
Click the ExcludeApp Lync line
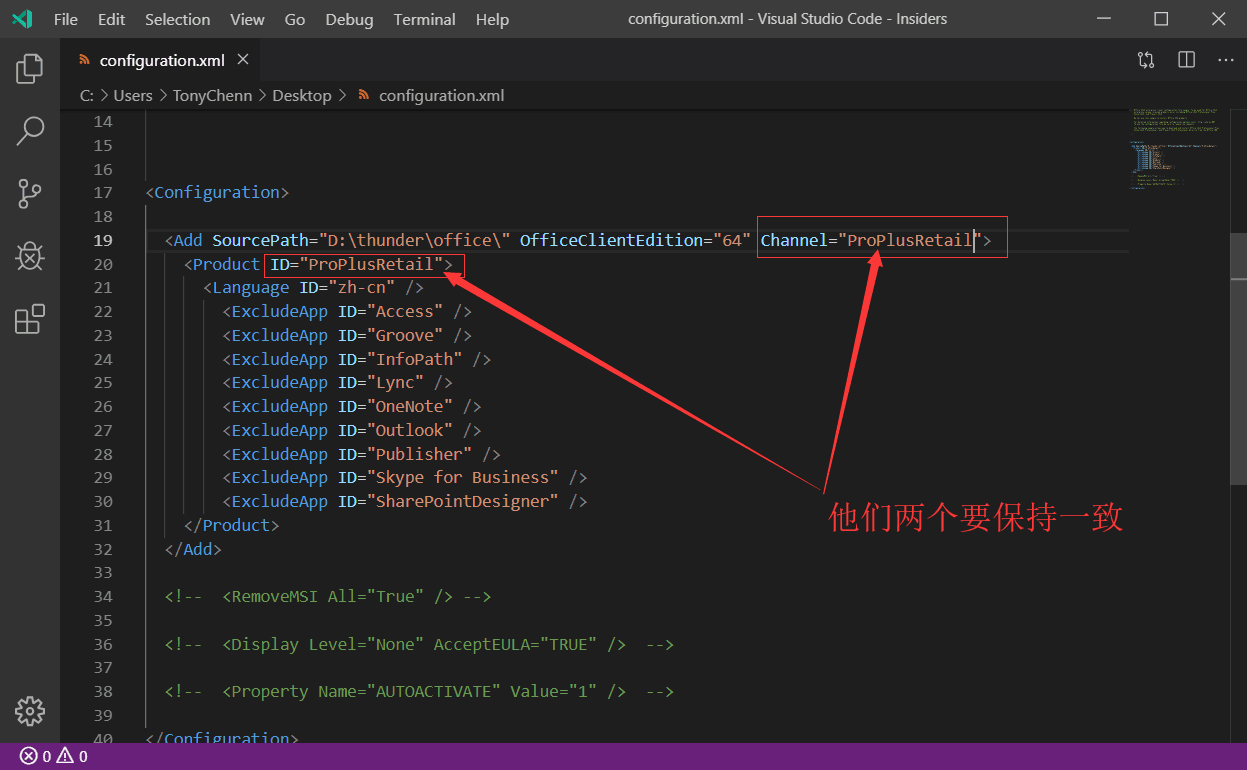337,383
